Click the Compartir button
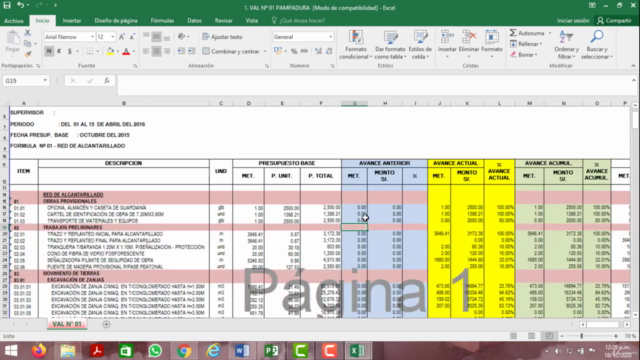Viewport: 640px width, 360px height. pyautogui.click(x=614, y=20)
